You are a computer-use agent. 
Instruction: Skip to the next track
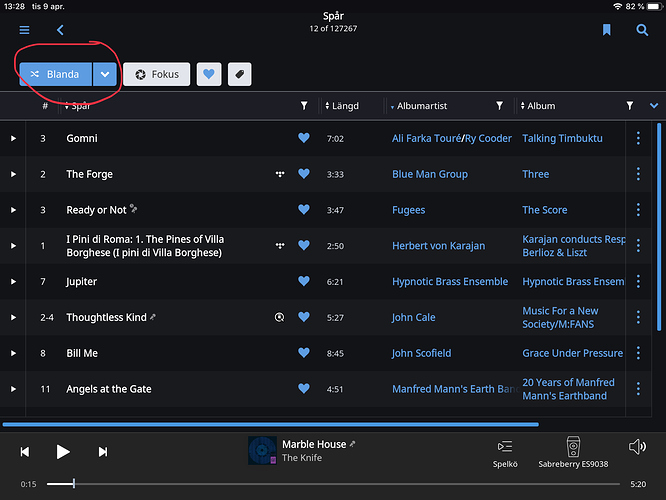(103, 452)
